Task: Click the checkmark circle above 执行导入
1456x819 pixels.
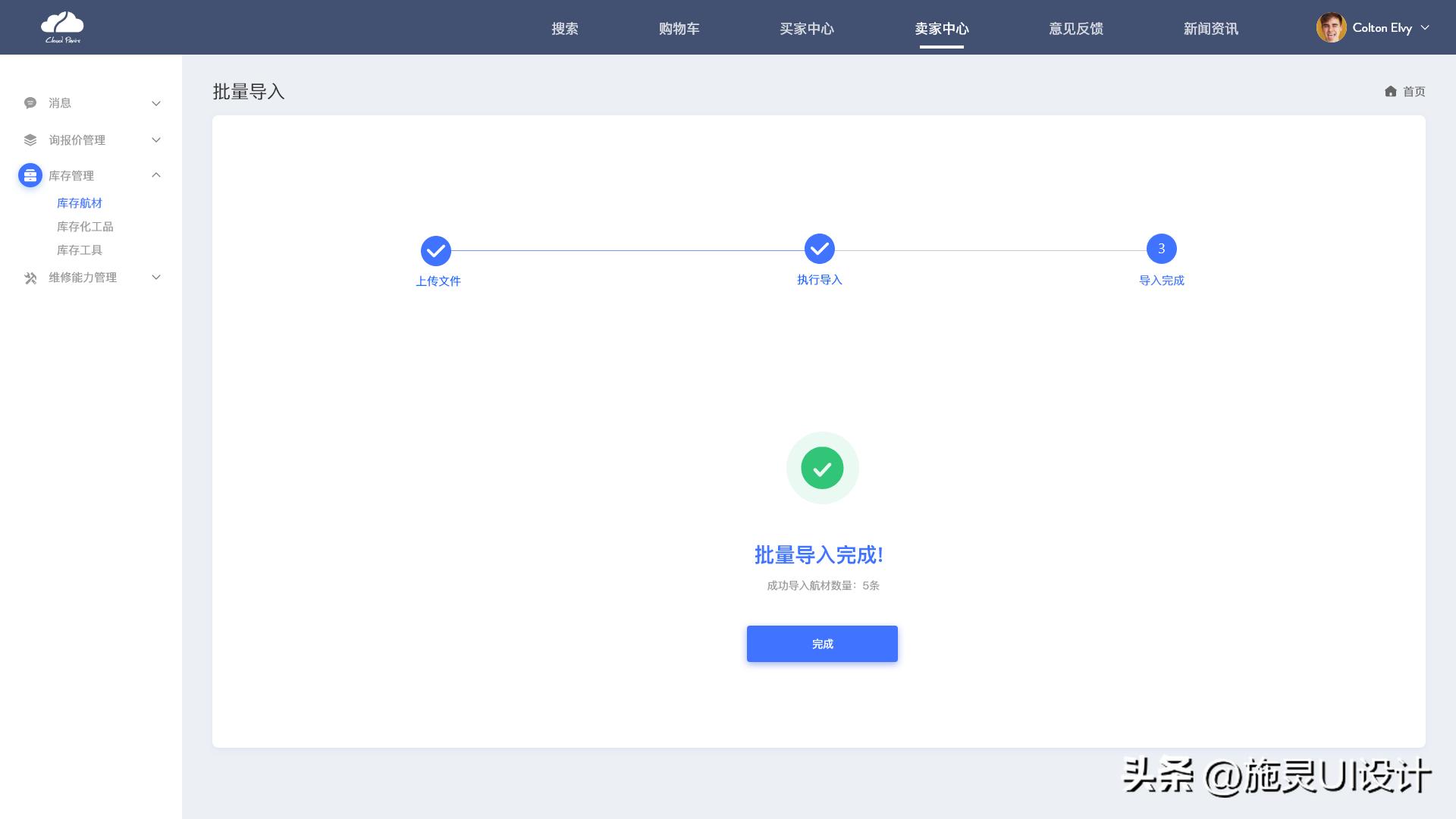Action: [819, 248]
